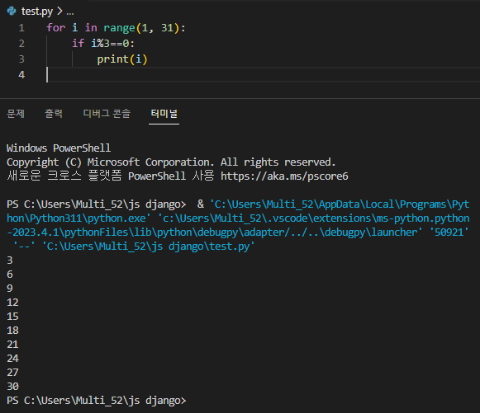Click empty editor line 4
The width and height of the screenshot is (480, 413).
tap(263, 75)
